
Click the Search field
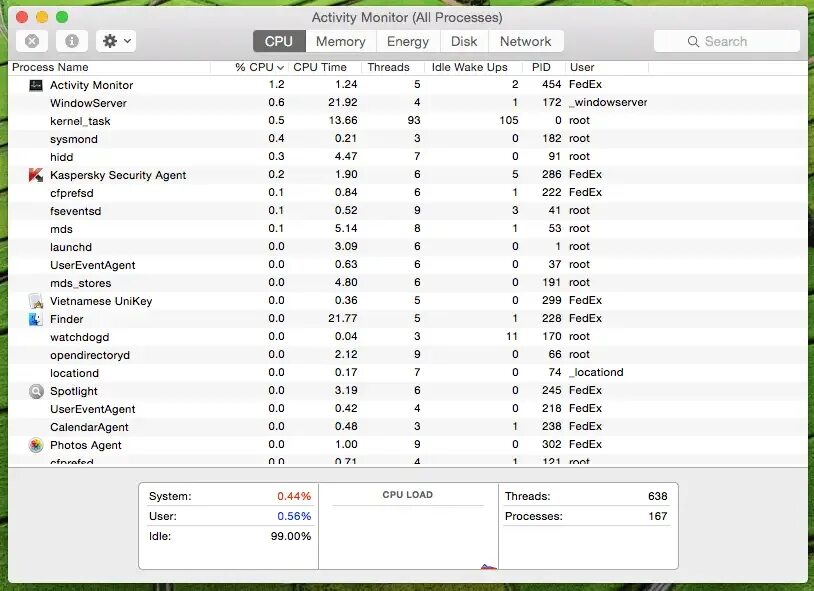pos(727,41)
